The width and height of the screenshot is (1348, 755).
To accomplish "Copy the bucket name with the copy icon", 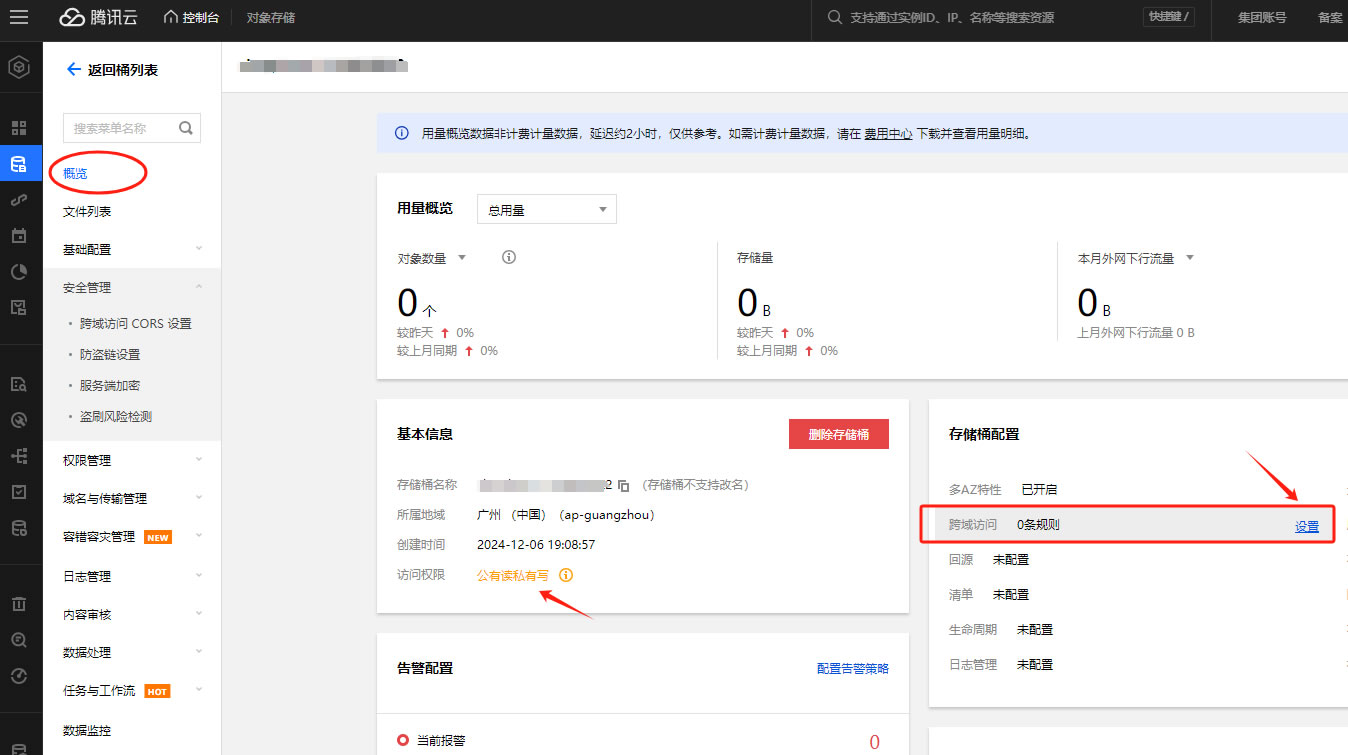I will pyautogui.click(x=623, y=485).
